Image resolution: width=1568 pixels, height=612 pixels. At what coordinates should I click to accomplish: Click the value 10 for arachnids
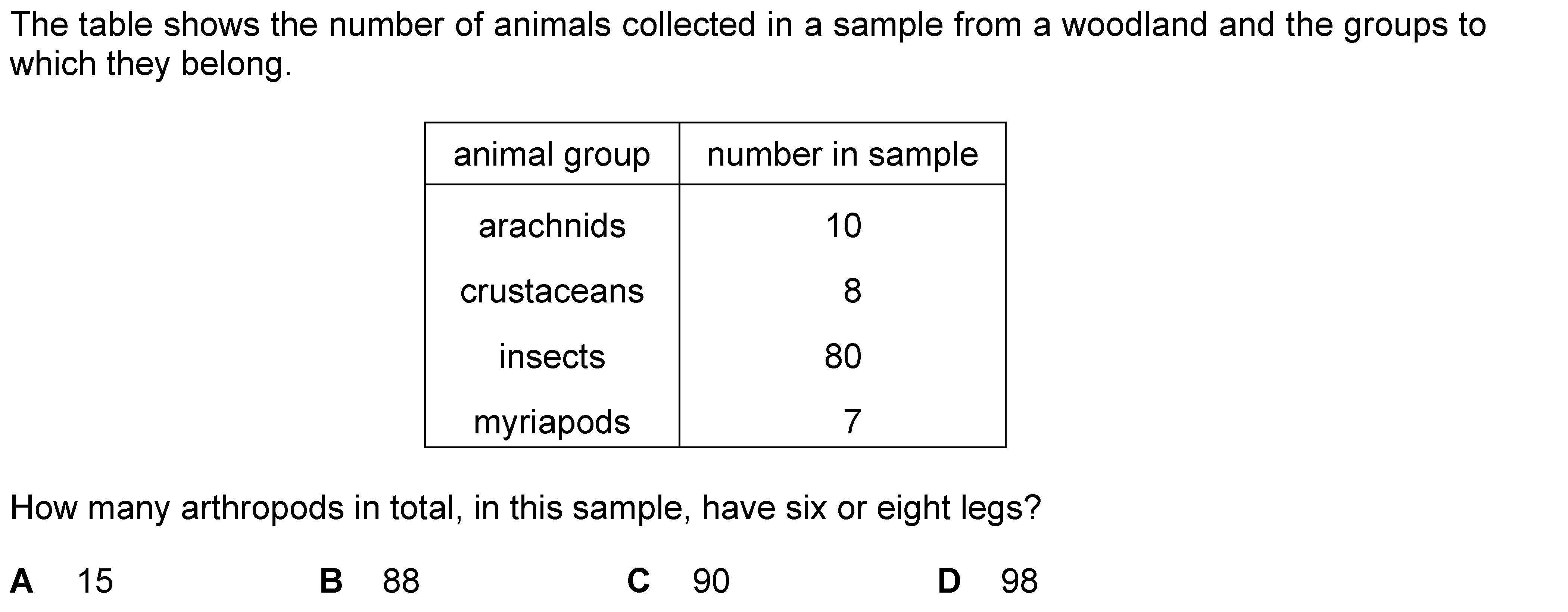843,226
